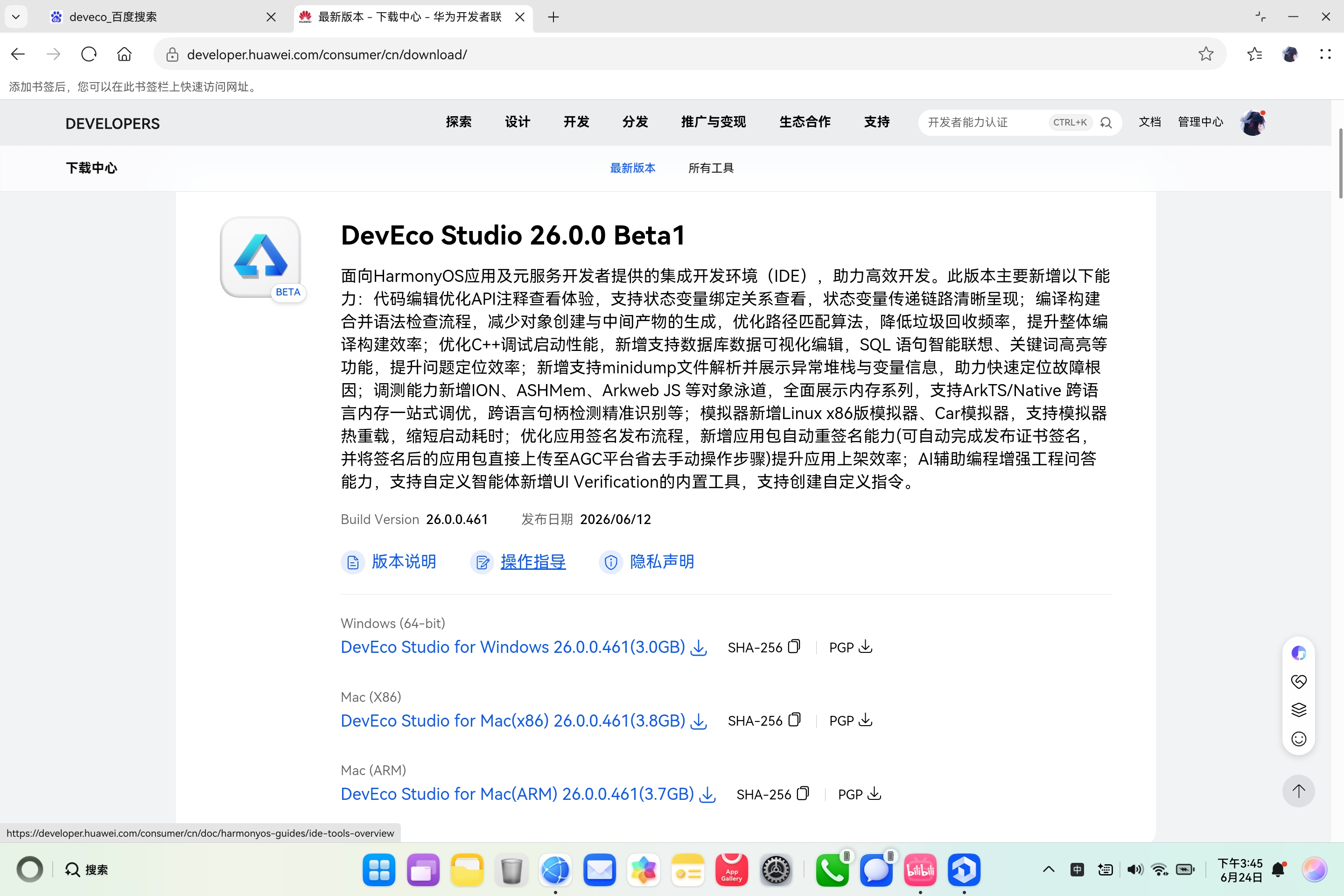The image size is (1344, 896).
Task: Open the 隐私声明 link
Action: pos(647,562)
